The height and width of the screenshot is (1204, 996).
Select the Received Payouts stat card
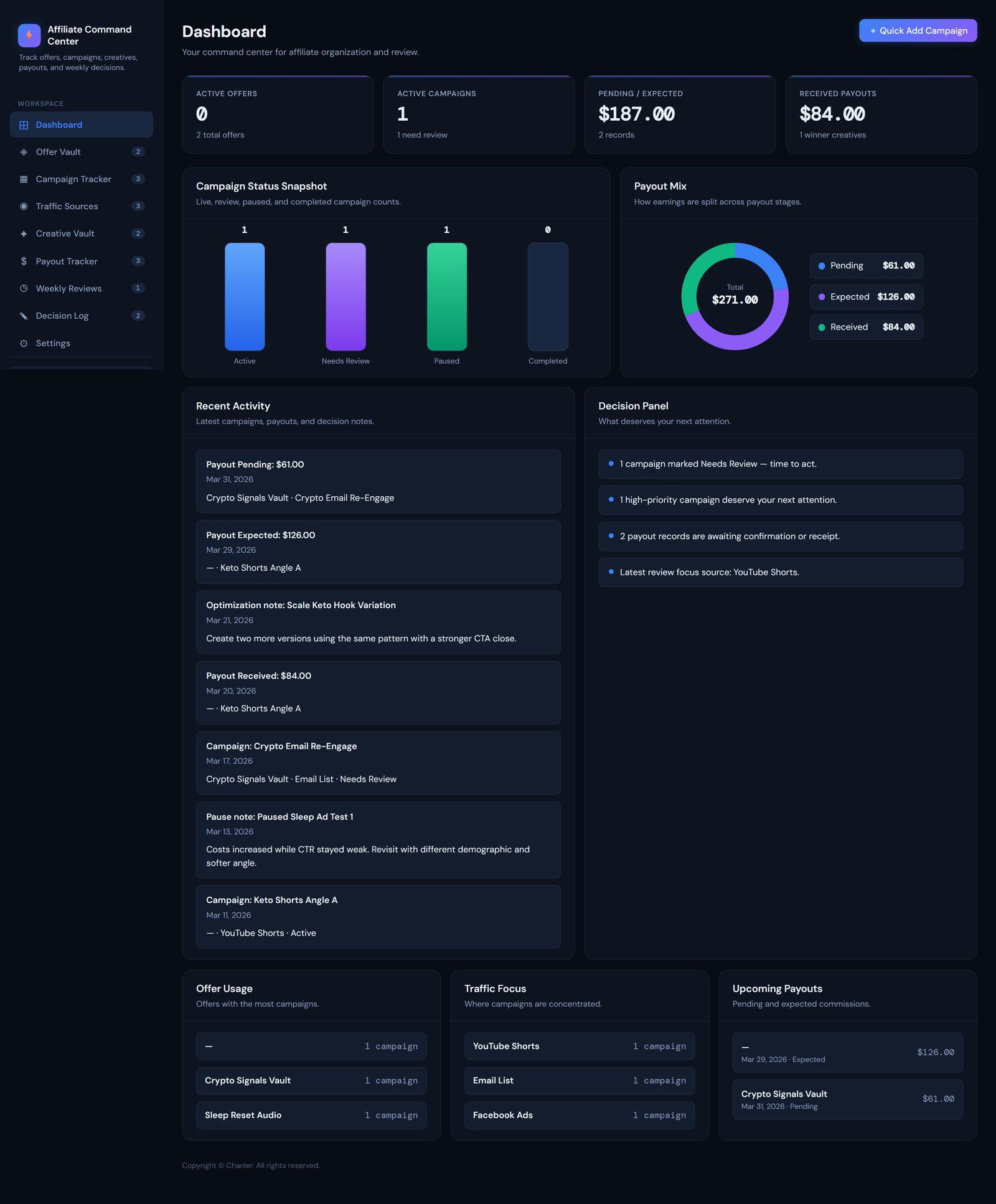(881, 115)
